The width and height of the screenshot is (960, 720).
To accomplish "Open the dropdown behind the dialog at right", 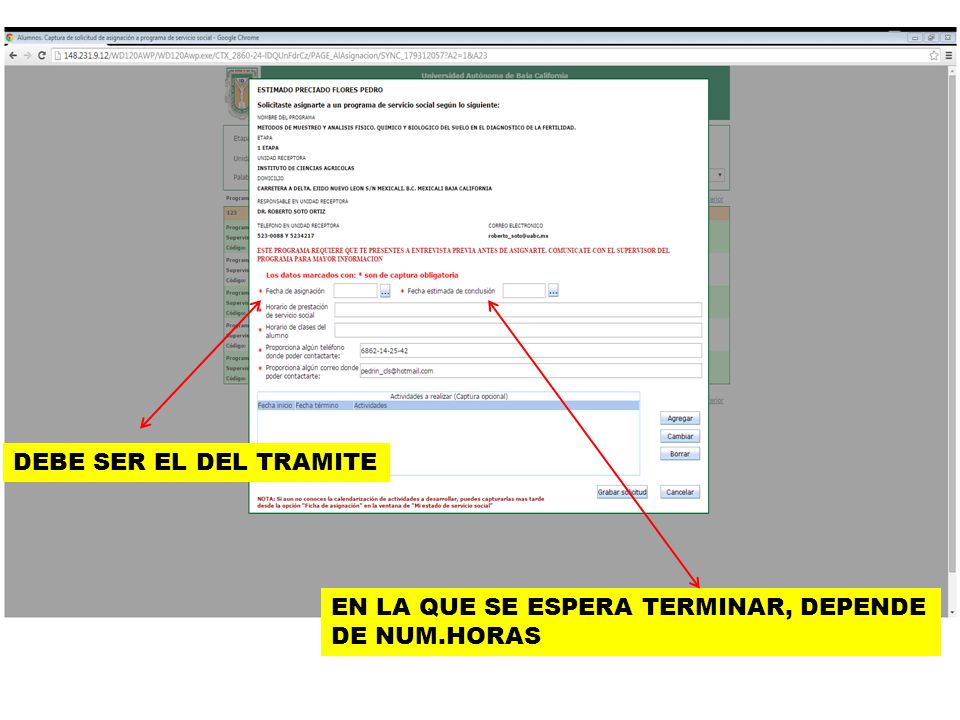I will click(x=719, y=174).
